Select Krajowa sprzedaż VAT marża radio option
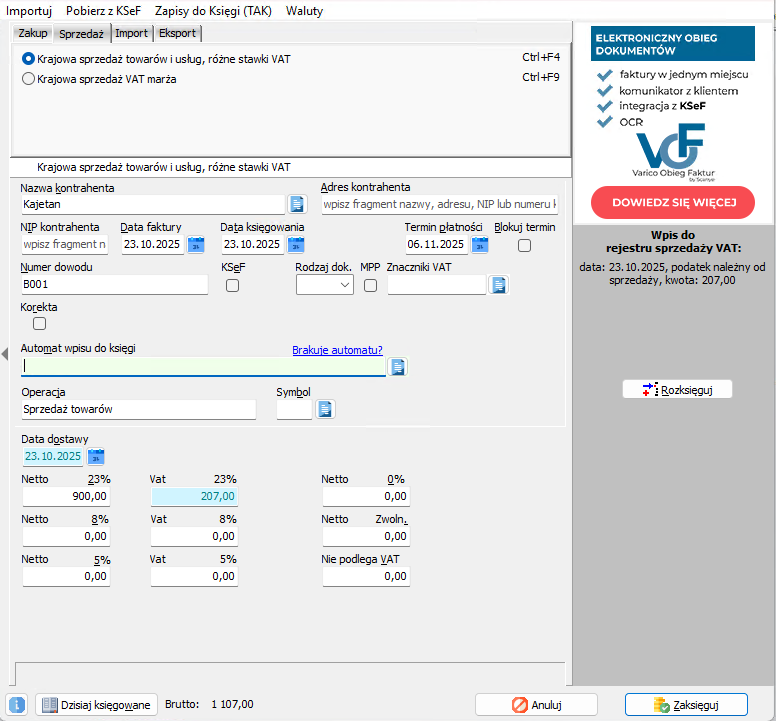This screenshot has width=776, height=721. [28, 78]
